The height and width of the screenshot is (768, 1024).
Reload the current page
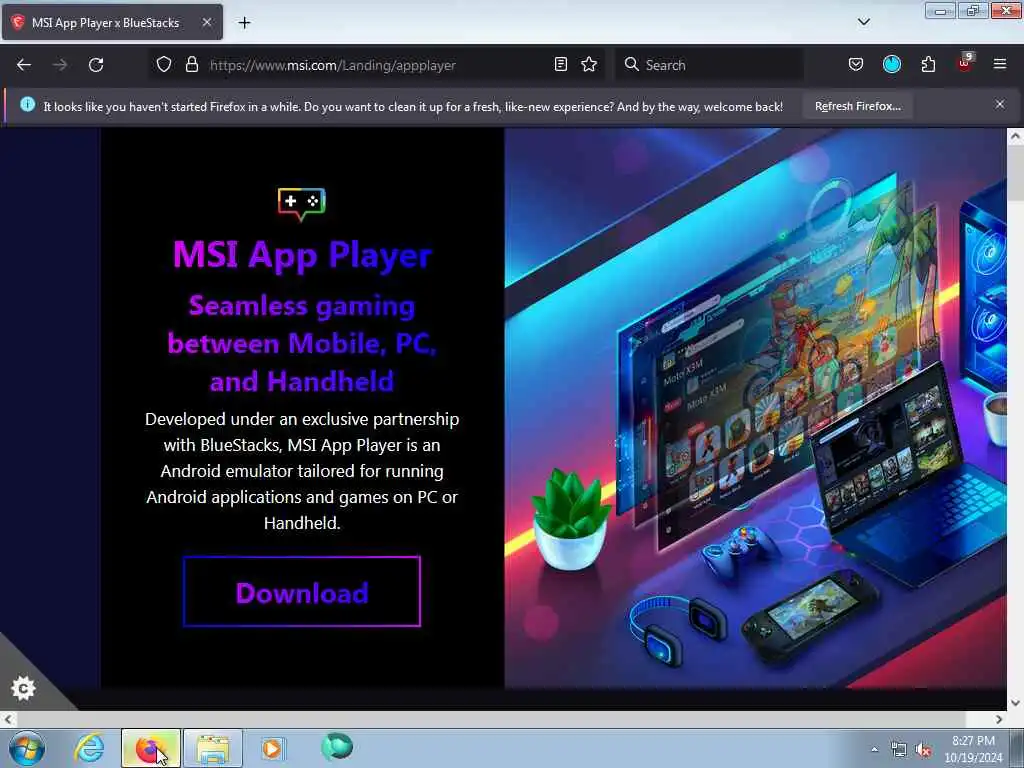tap(96, 65)
